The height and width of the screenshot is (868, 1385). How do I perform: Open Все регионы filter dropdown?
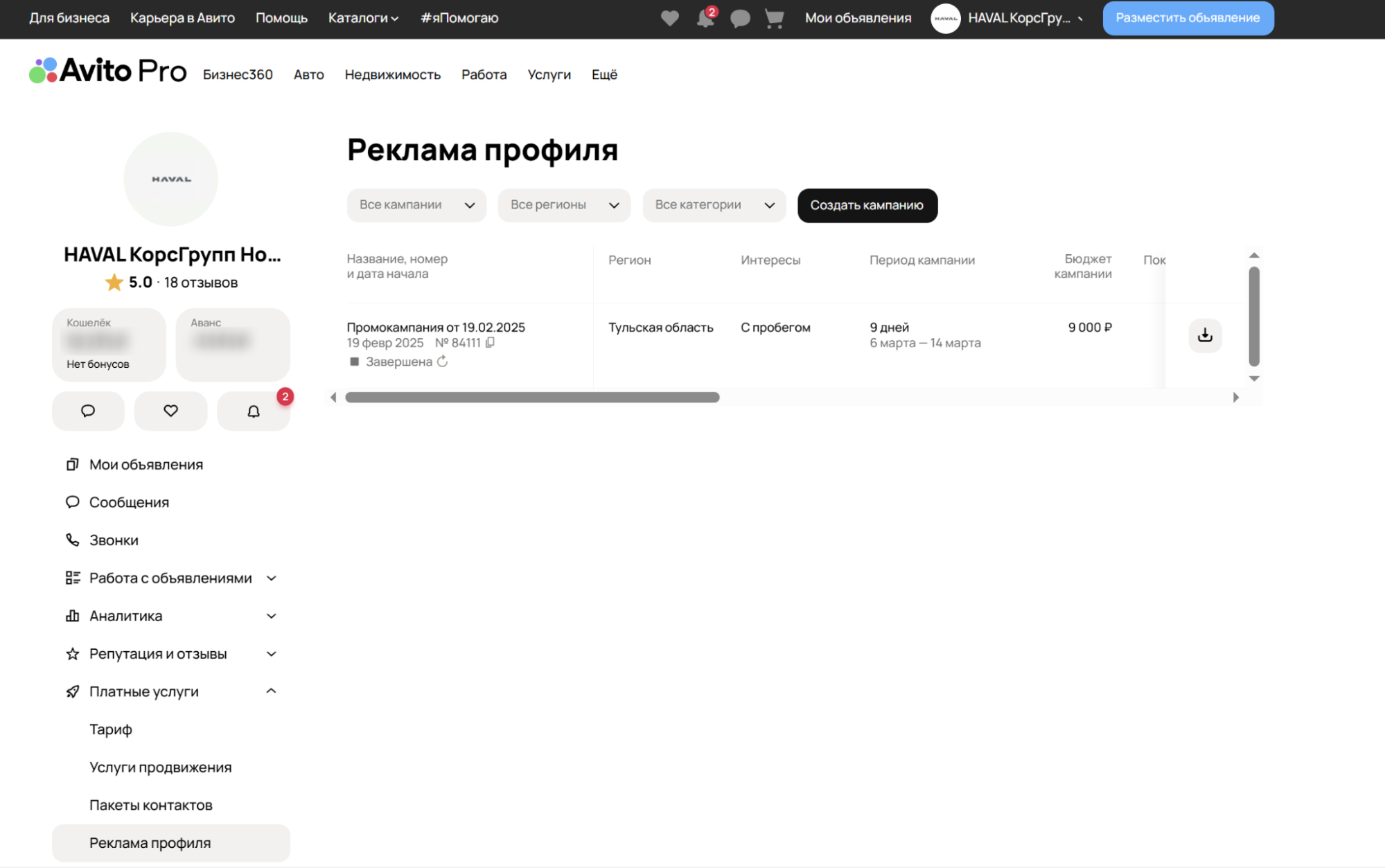(x=564, y=205)
